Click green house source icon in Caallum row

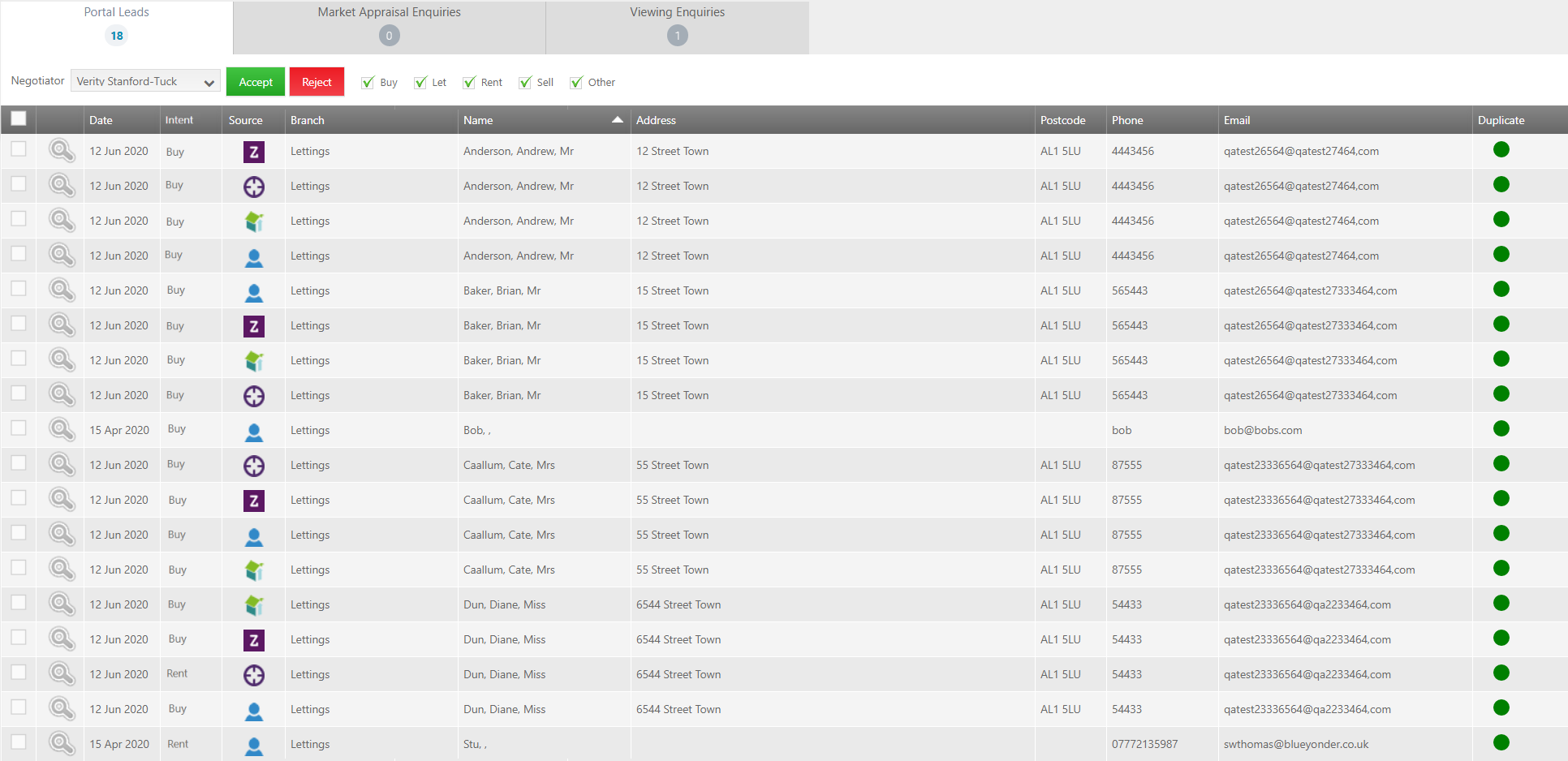point(254,570)
